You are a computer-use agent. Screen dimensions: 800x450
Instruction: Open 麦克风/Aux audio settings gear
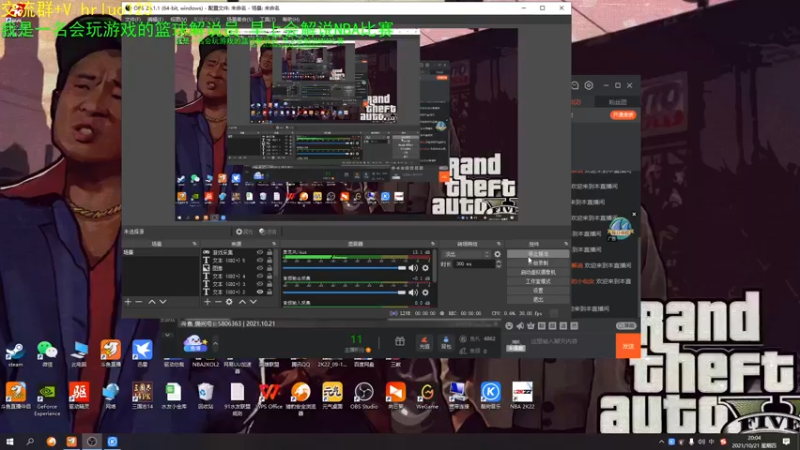tap(425, 268)
